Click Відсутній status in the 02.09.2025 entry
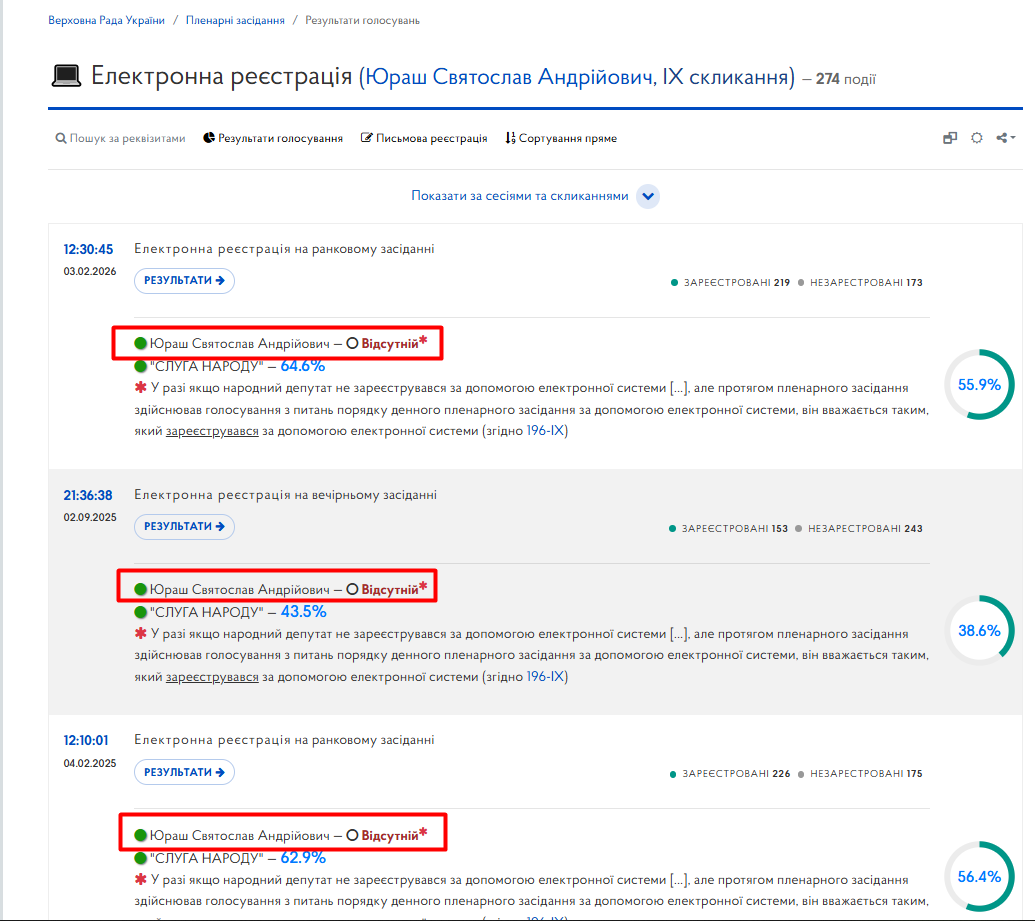The height and width of the screenshot is (921, 1035). point(389,590)
